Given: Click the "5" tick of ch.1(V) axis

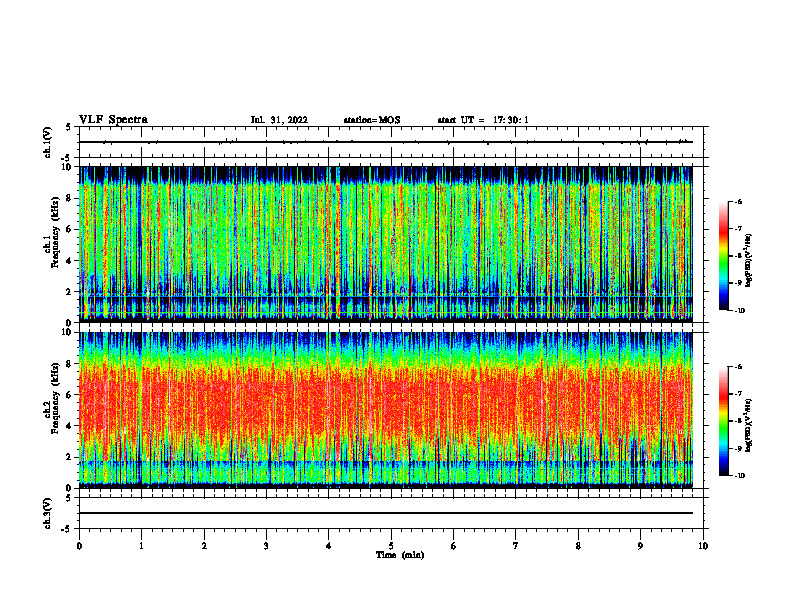Looking at the screenshot, I should (x=69, y=127).
